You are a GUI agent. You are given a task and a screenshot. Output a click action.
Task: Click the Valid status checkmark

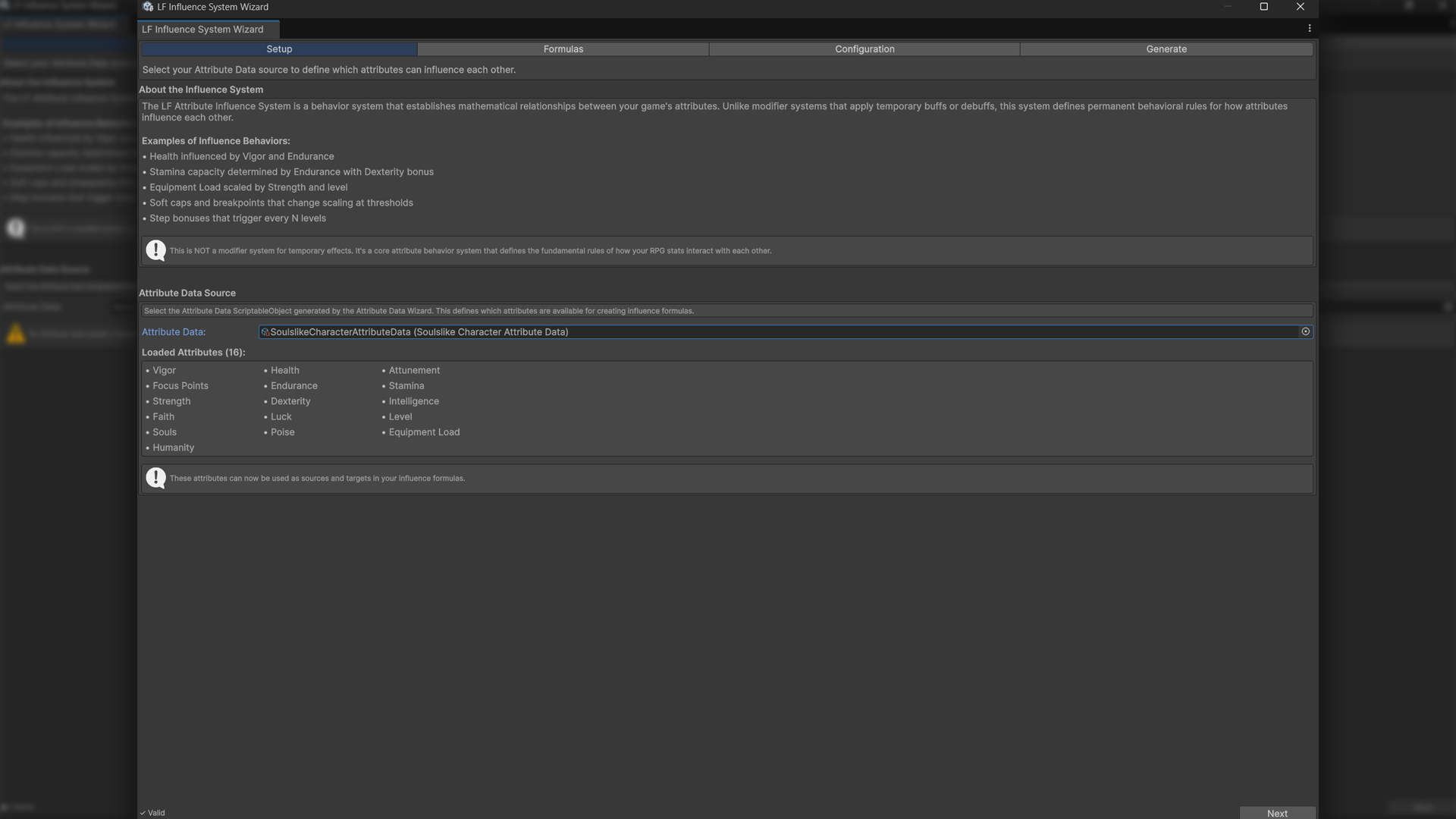pos(142,812)
